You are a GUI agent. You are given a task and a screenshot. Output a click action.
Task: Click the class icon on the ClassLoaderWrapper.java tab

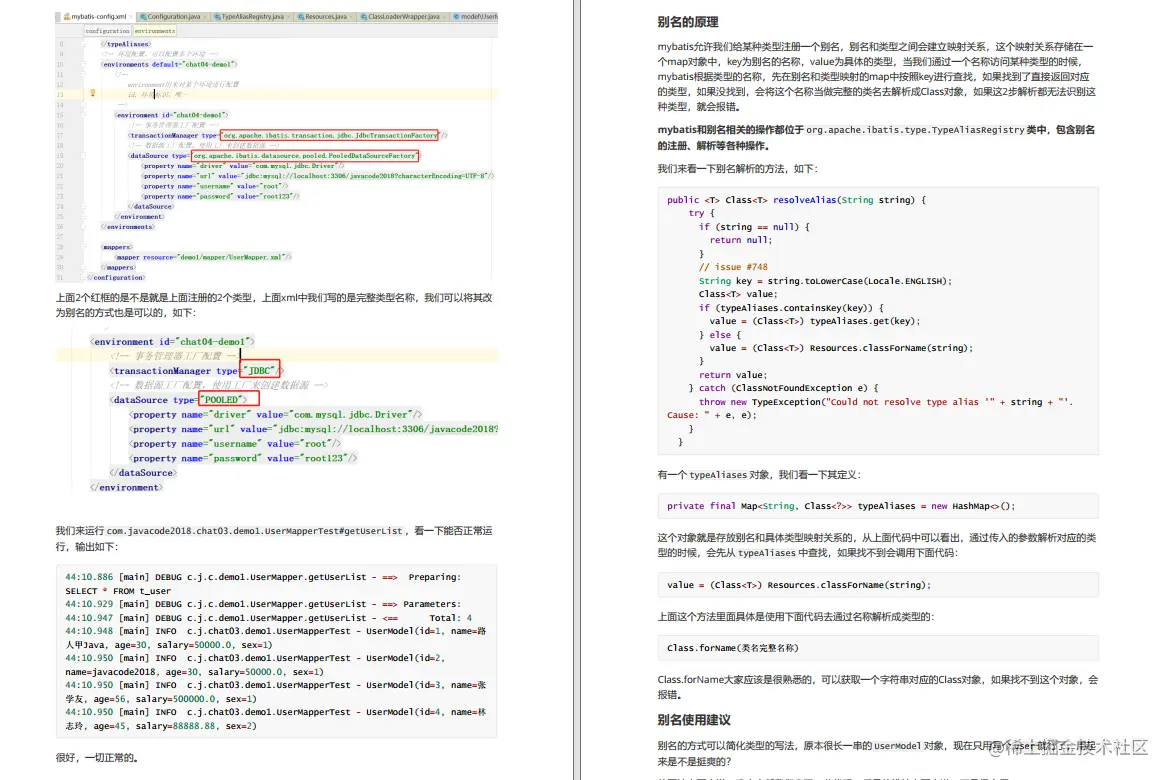[x=363, y=17]
